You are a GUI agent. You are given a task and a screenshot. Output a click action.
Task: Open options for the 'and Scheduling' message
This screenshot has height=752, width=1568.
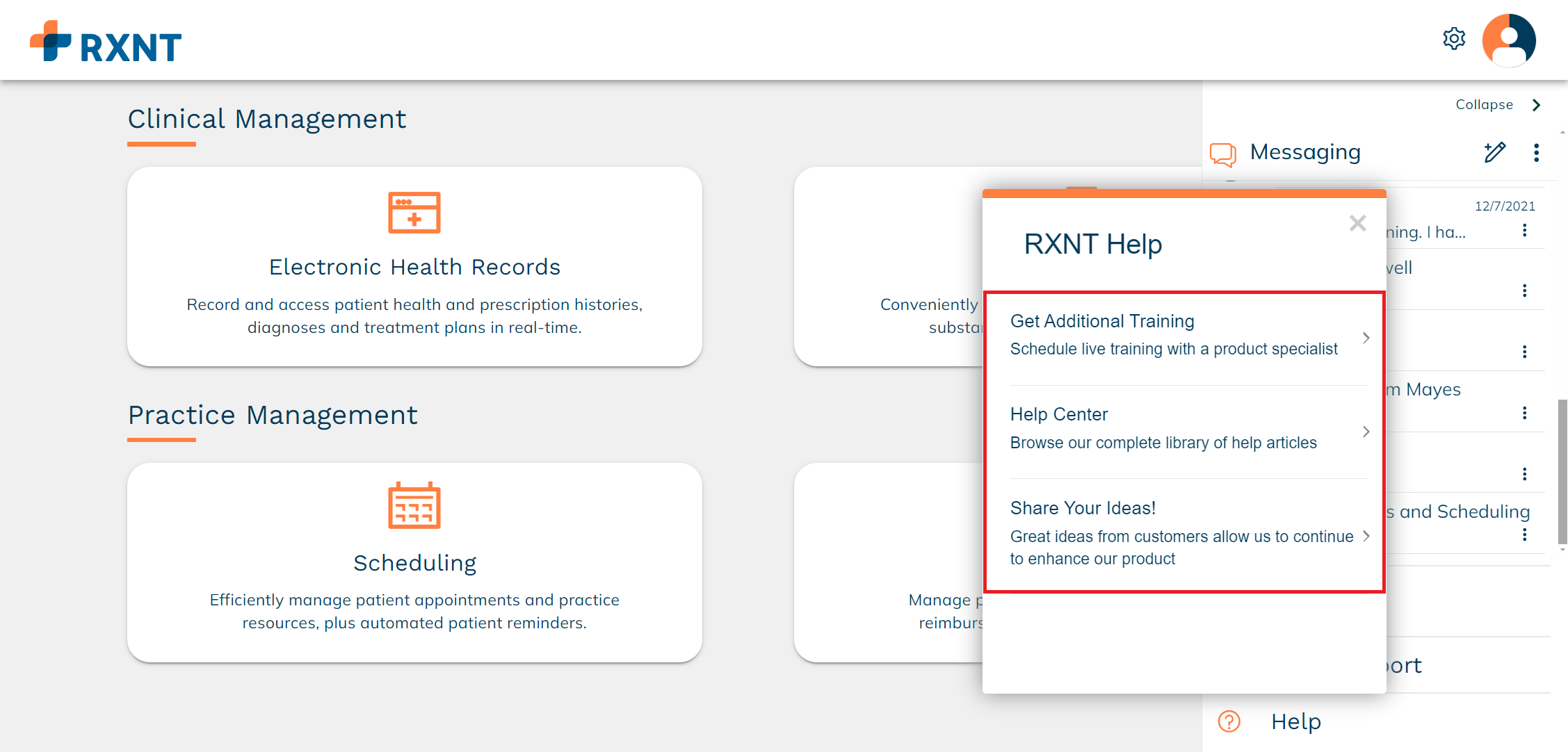coord(1524,534)
